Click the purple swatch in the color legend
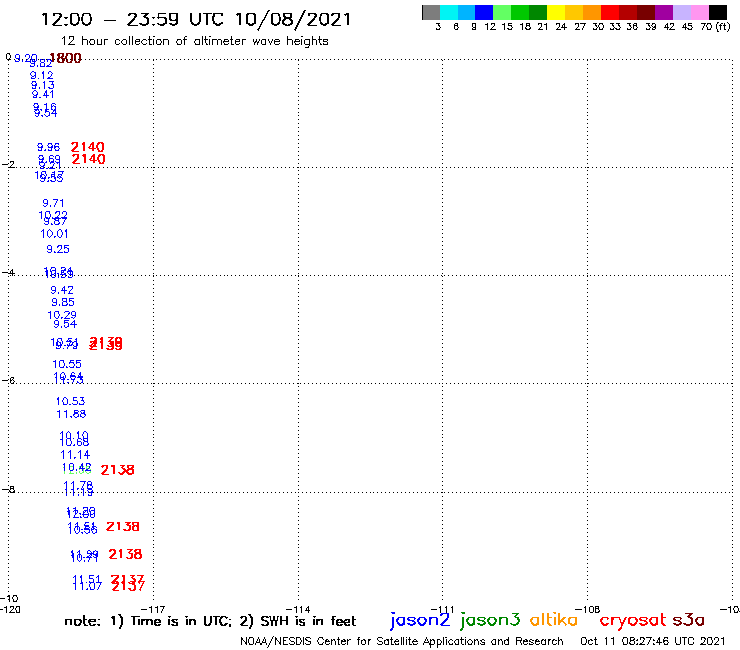The height and width of the screenshot is (650, 740). (664, 12)
